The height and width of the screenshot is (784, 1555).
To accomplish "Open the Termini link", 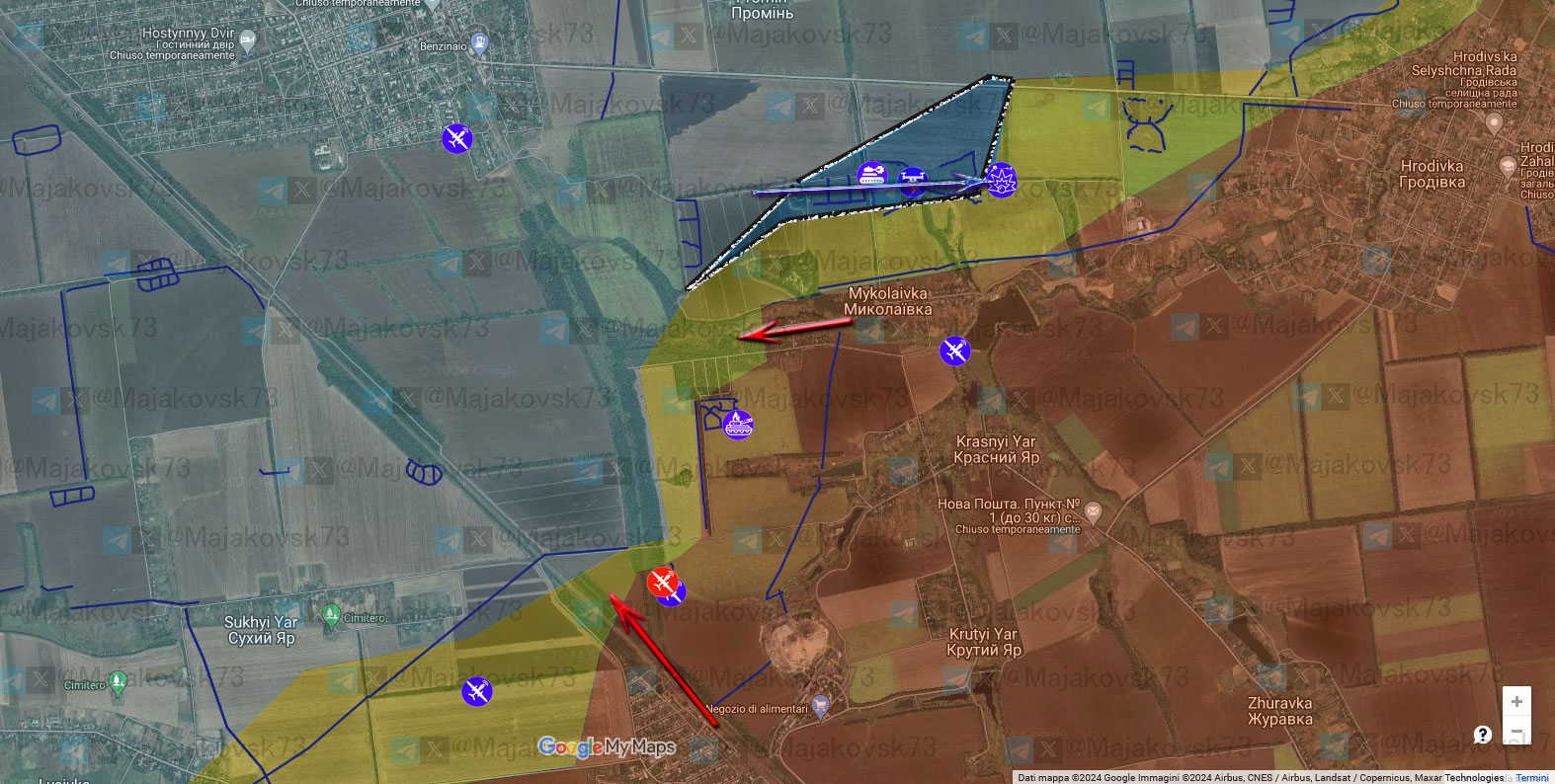I will [x=1532, y=778].
